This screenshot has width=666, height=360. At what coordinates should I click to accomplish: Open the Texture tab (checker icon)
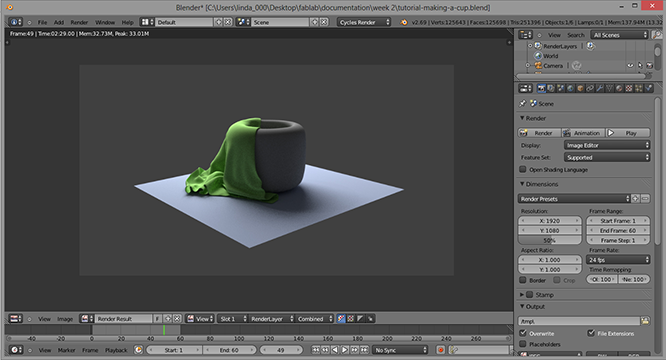click(629, 88)
